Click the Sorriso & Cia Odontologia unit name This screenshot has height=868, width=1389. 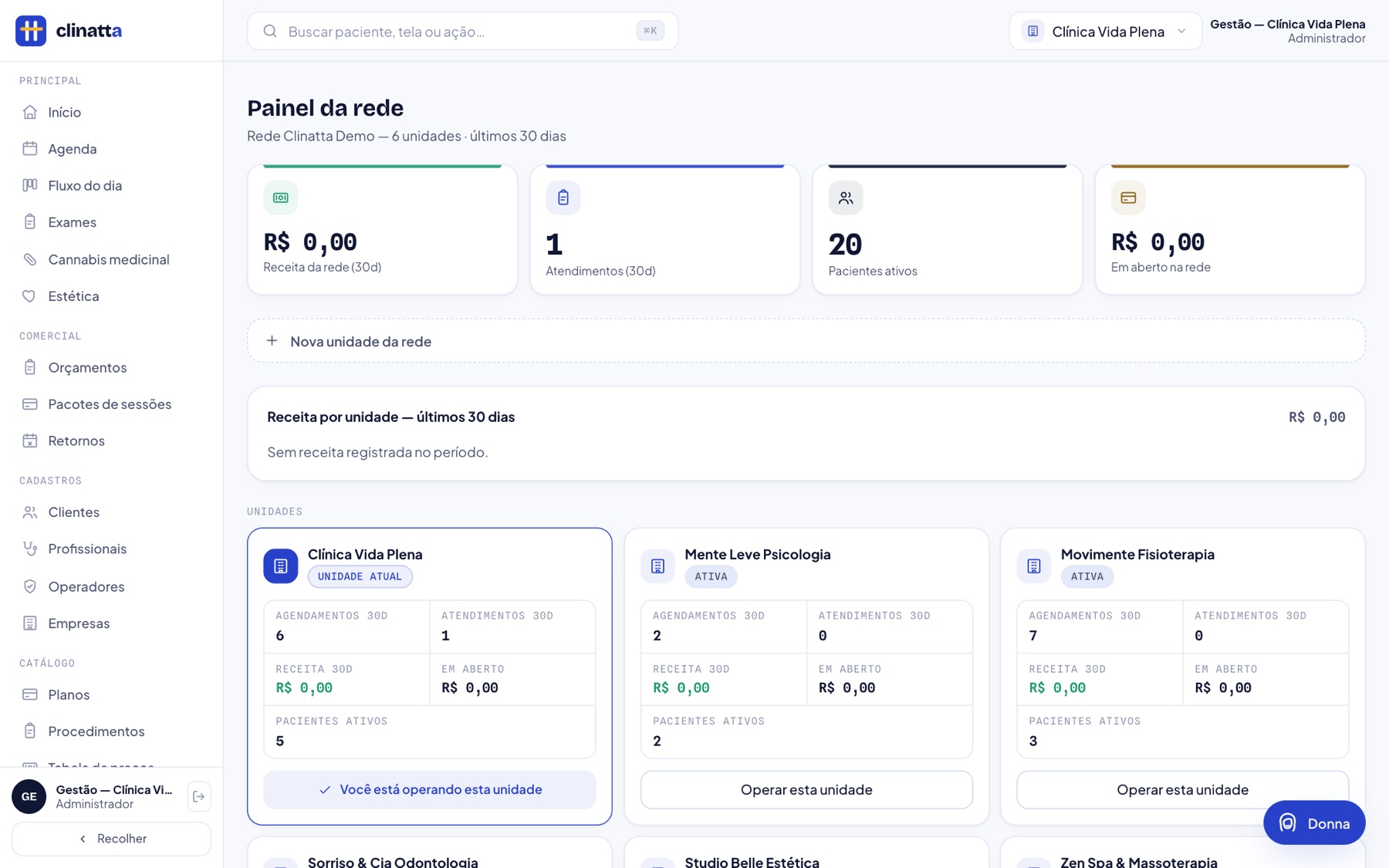[x=393, y=861]
